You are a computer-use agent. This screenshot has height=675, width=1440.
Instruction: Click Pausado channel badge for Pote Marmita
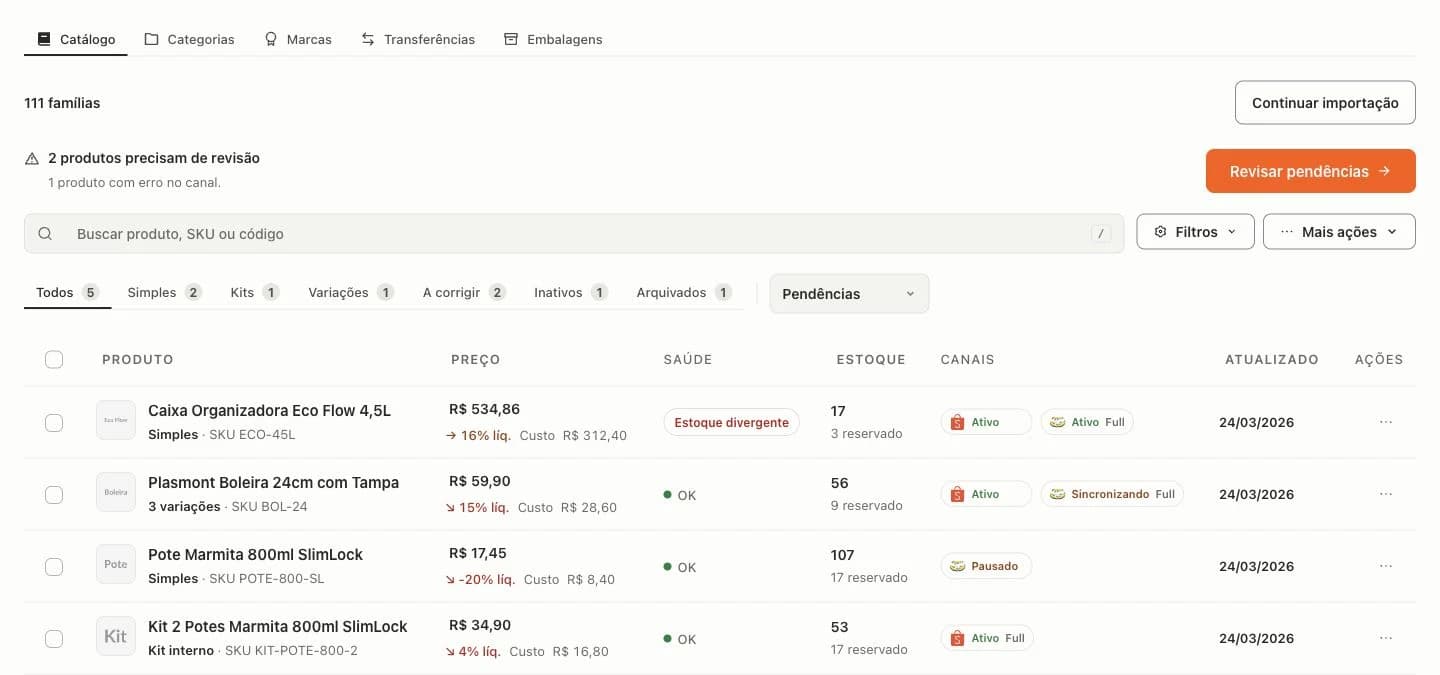[x=986, y=566]
